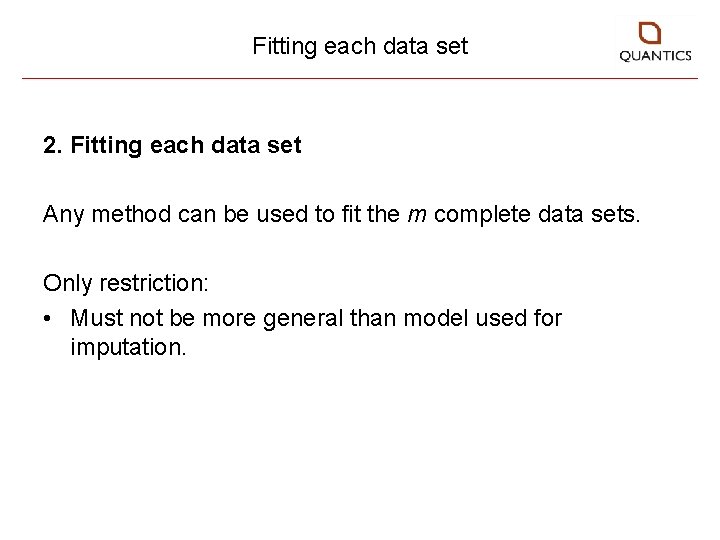Image resolution: width=720 pixels, height=540 pixels.
Task: Click the QUANTICS wordmark text
Action: pos(655,57)
